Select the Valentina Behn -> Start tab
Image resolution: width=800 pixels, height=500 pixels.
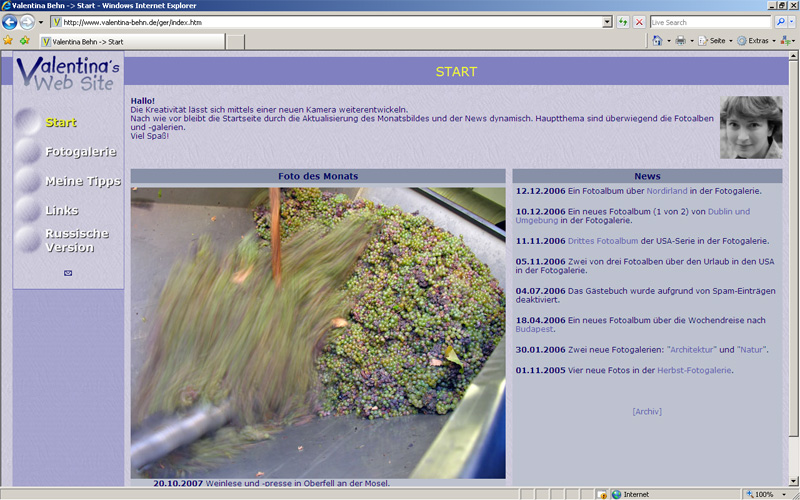pos(132,42)
